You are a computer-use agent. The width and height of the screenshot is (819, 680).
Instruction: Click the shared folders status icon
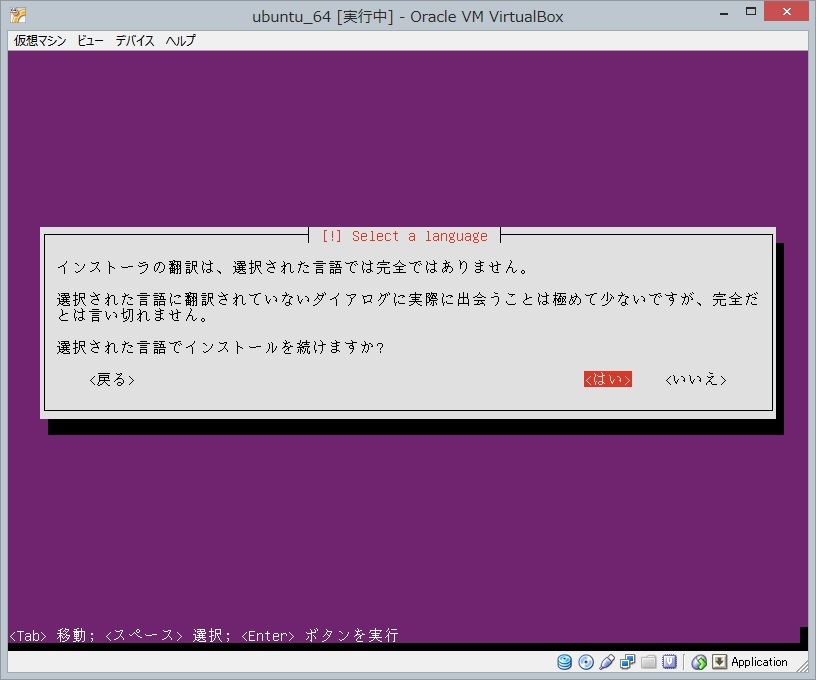coord(648,662)
